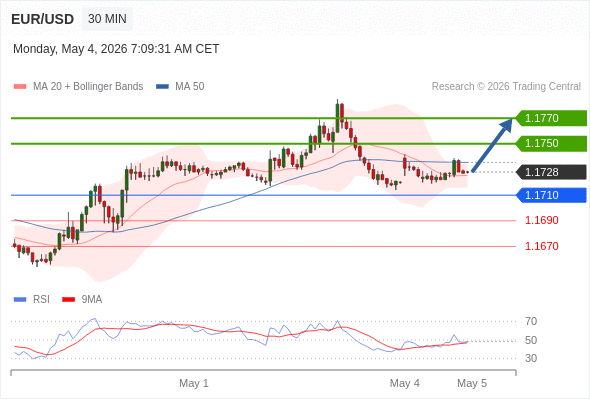Click the 9MA legend label

[92, 300]
